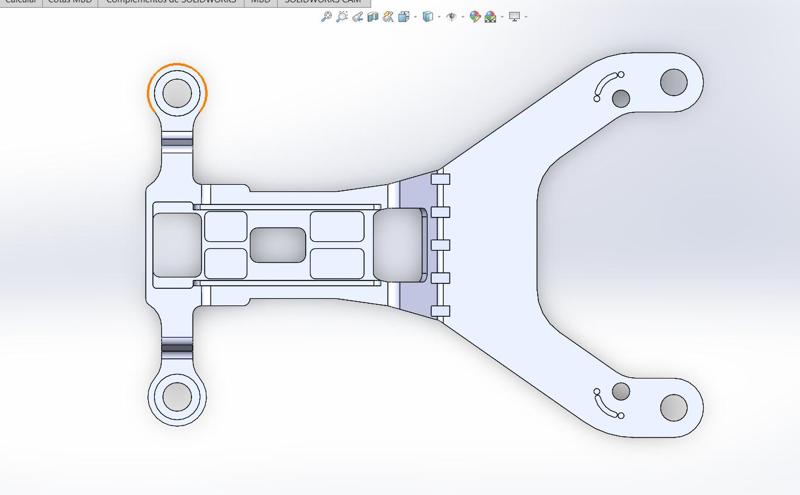The height and width of the screenshot is (495, 800).
Task: Open the Display Style dropdown arrow
Action: coord(439,17)
